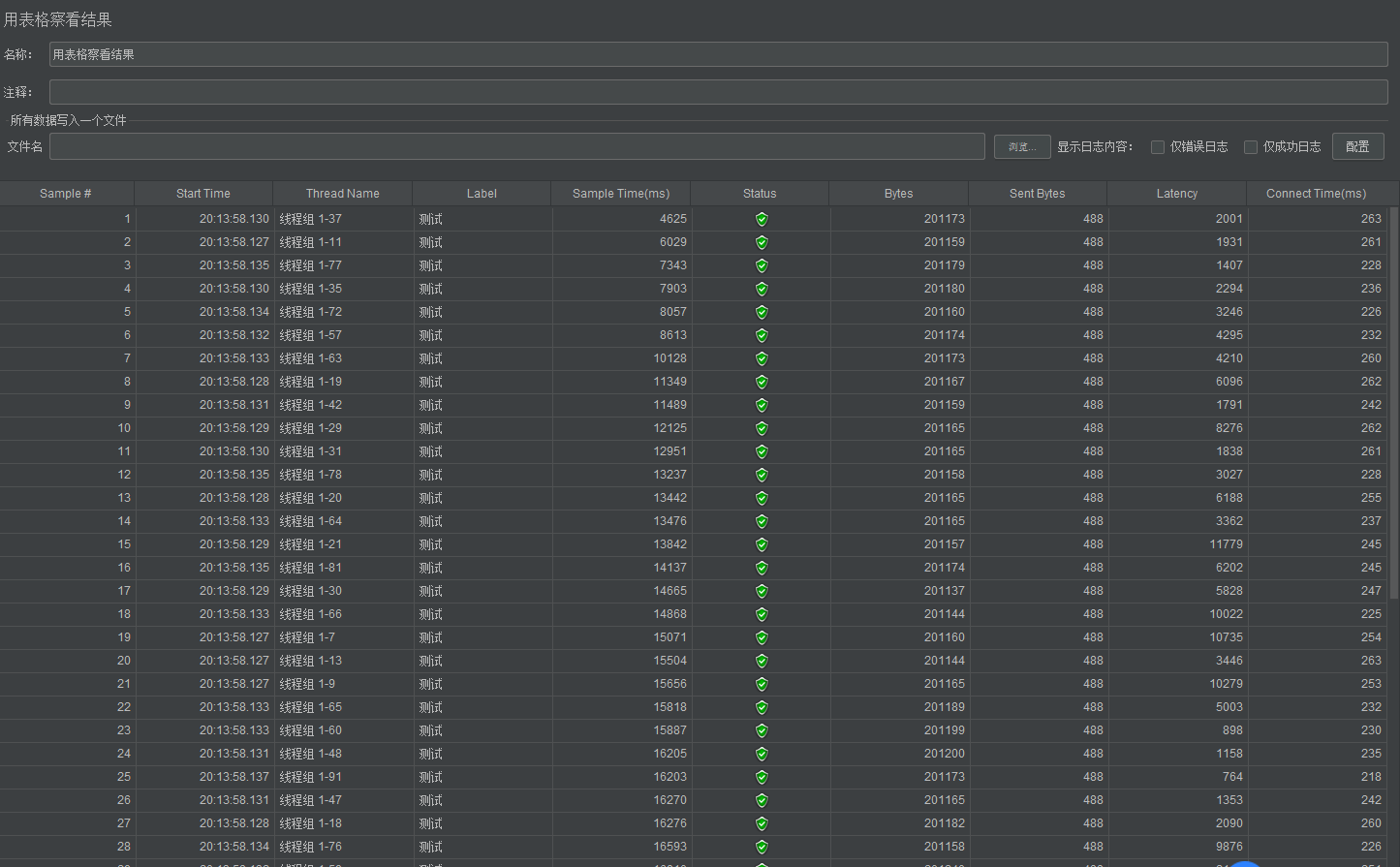Viewport: 1400px width, 867px height.
Task: Click the status shield icon for 线程组 1-65
Action: (x=762, y=707)
